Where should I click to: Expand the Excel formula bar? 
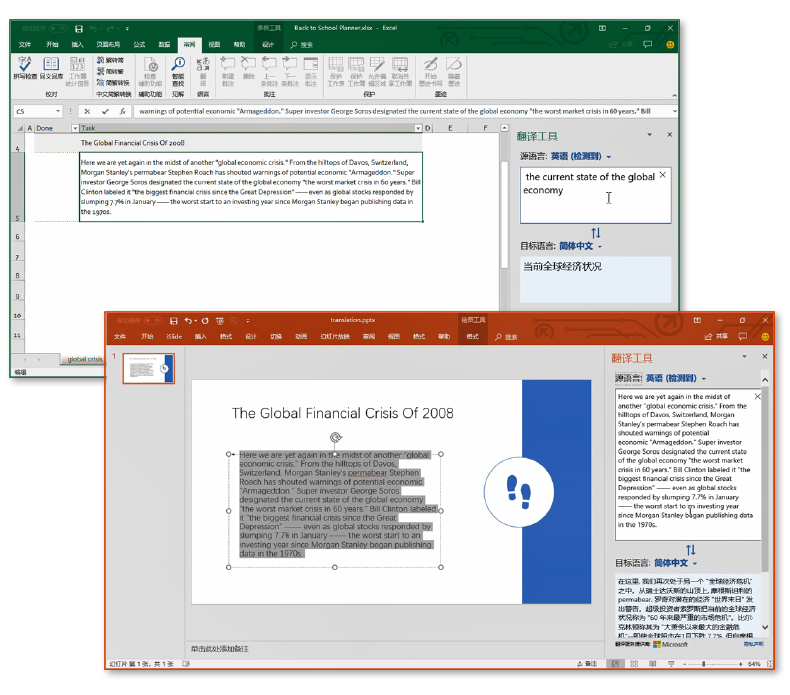[675, 111]
